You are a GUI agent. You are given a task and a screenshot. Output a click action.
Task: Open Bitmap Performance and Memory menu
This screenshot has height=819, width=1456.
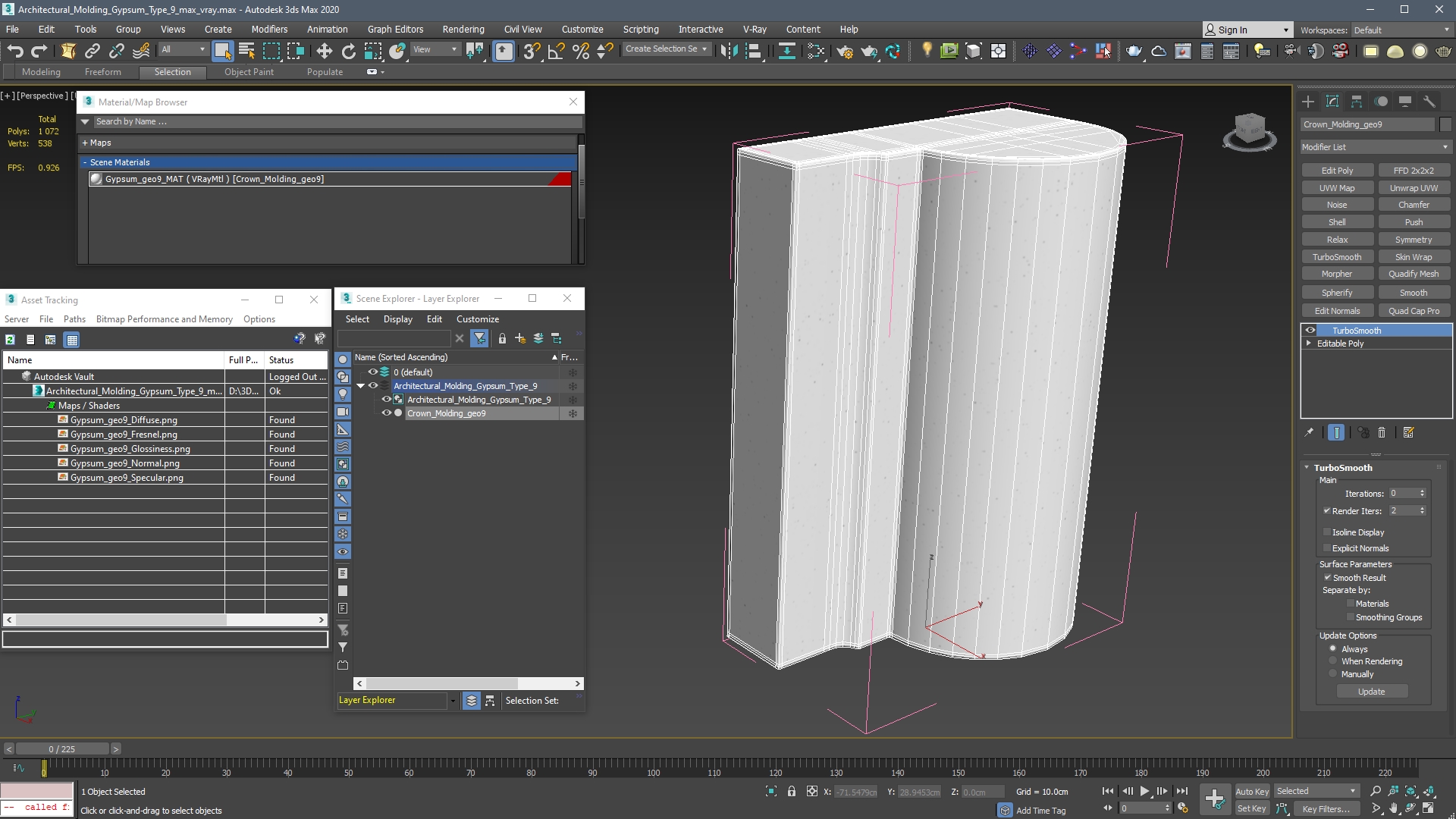point(165,319)
